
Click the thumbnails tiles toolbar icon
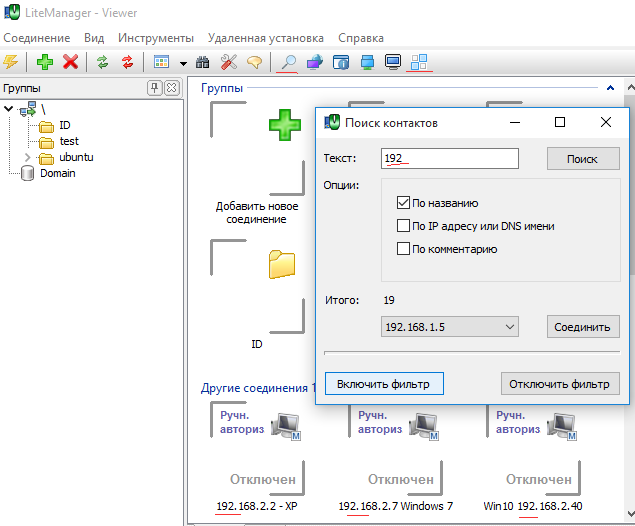click(419, 62)
